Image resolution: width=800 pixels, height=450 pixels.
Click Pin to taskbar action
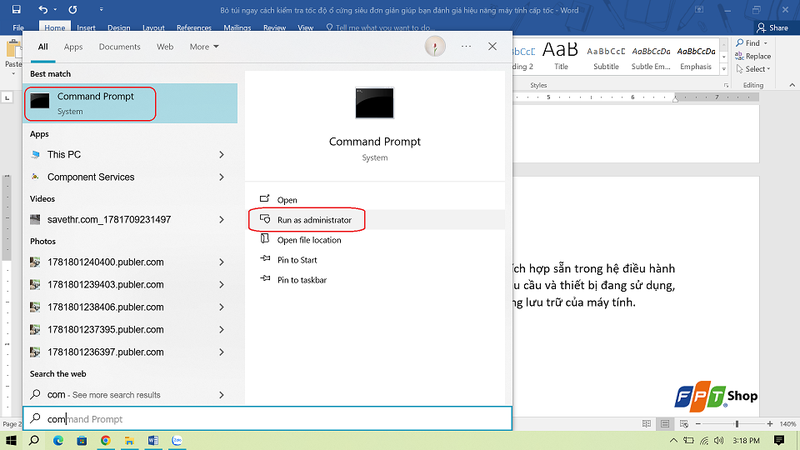point(293,280)
